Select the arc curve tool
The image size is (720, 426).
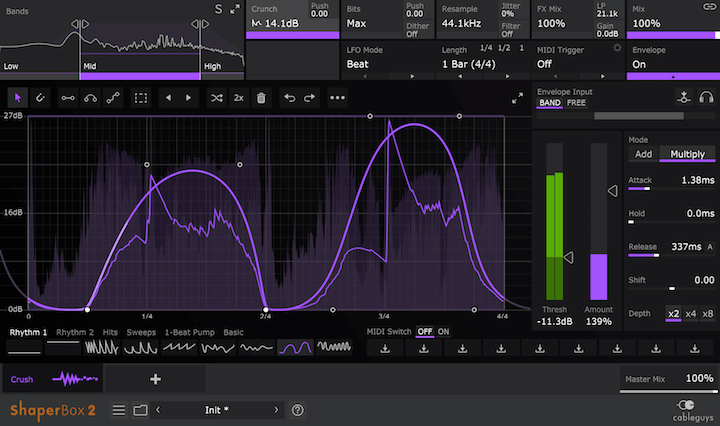tap(90, 98)
